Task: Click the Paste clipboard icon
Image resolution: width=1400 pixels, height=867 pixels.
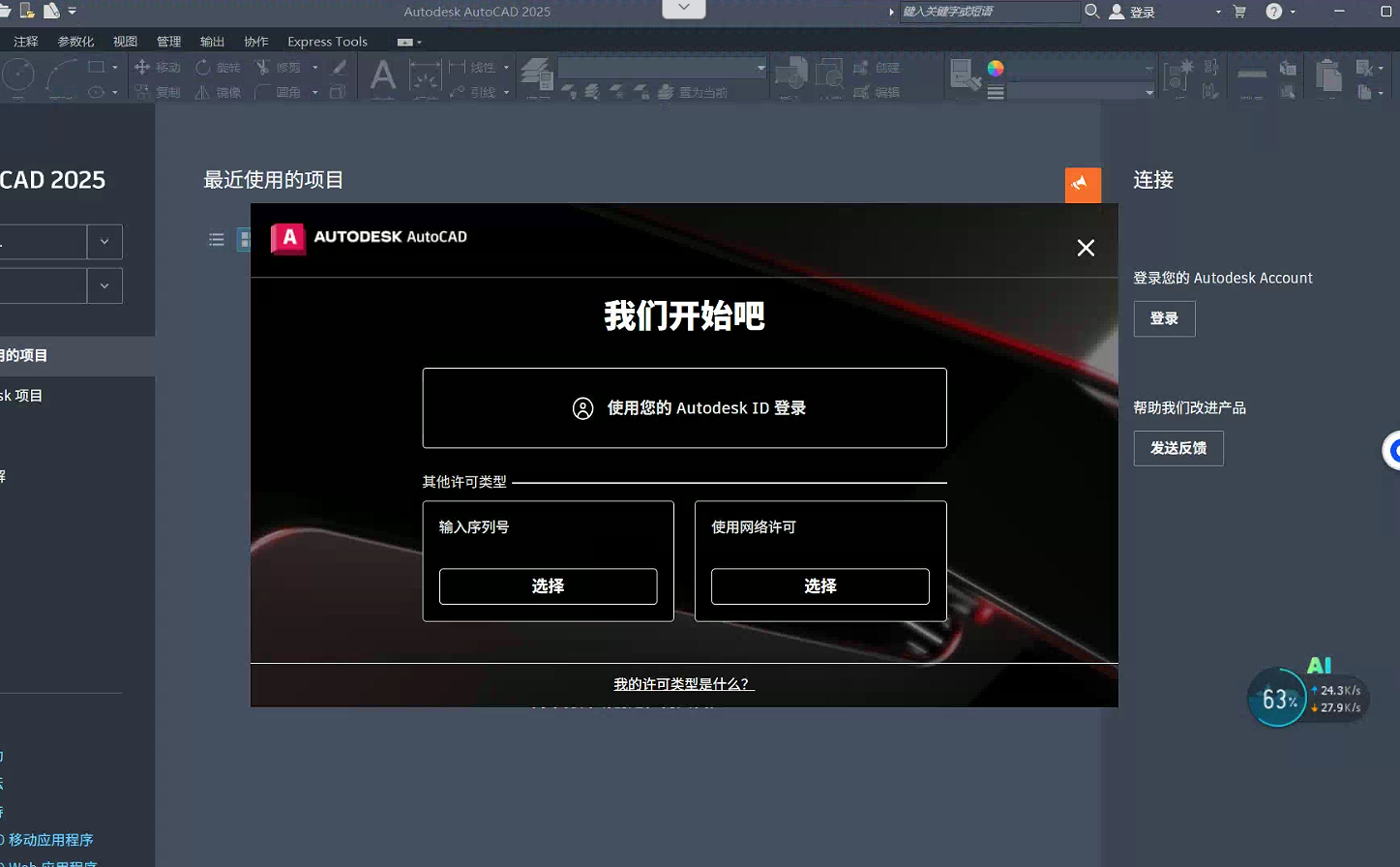Action: 1328,75
